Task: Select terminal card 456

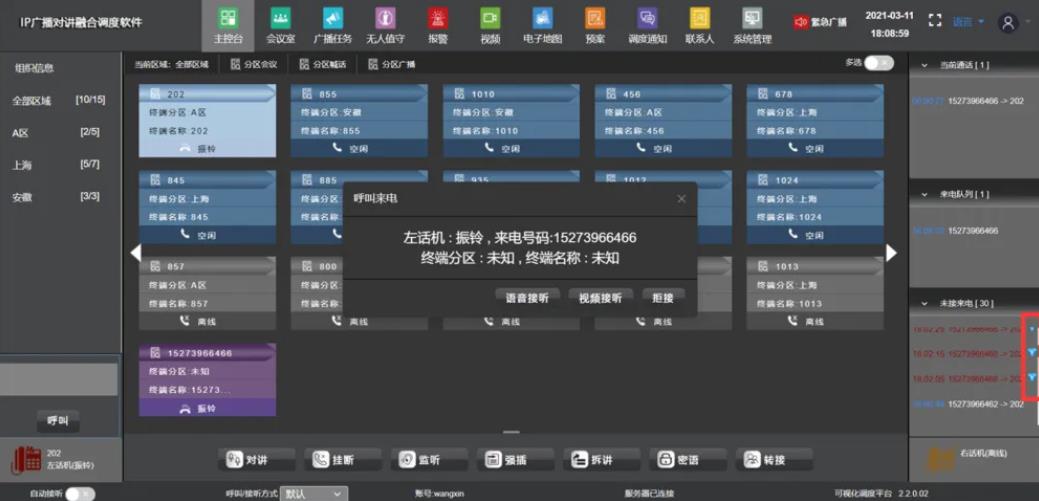Action: pos(663,121)
